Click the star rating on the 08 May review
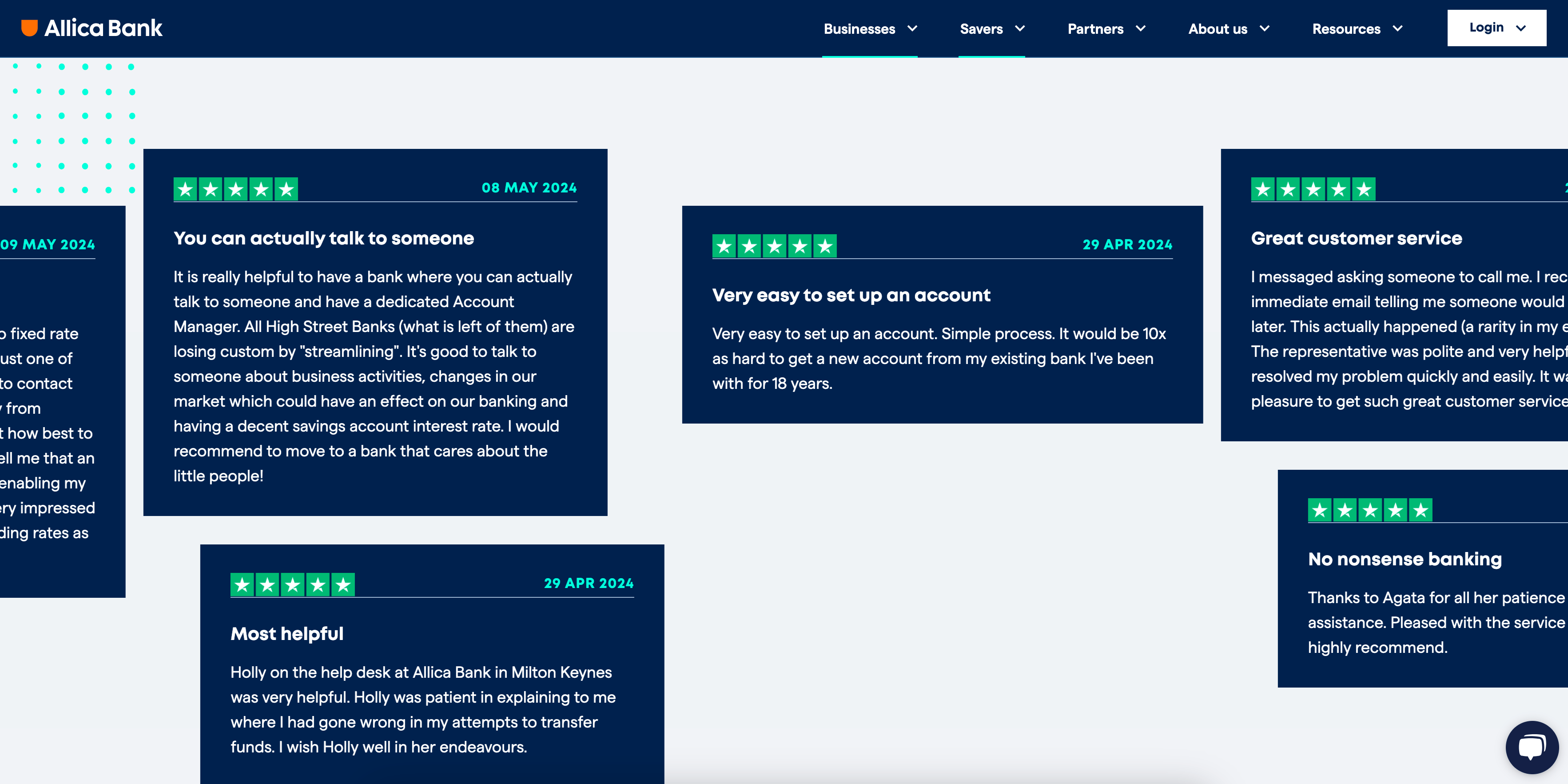 click(x=235, y=189)
